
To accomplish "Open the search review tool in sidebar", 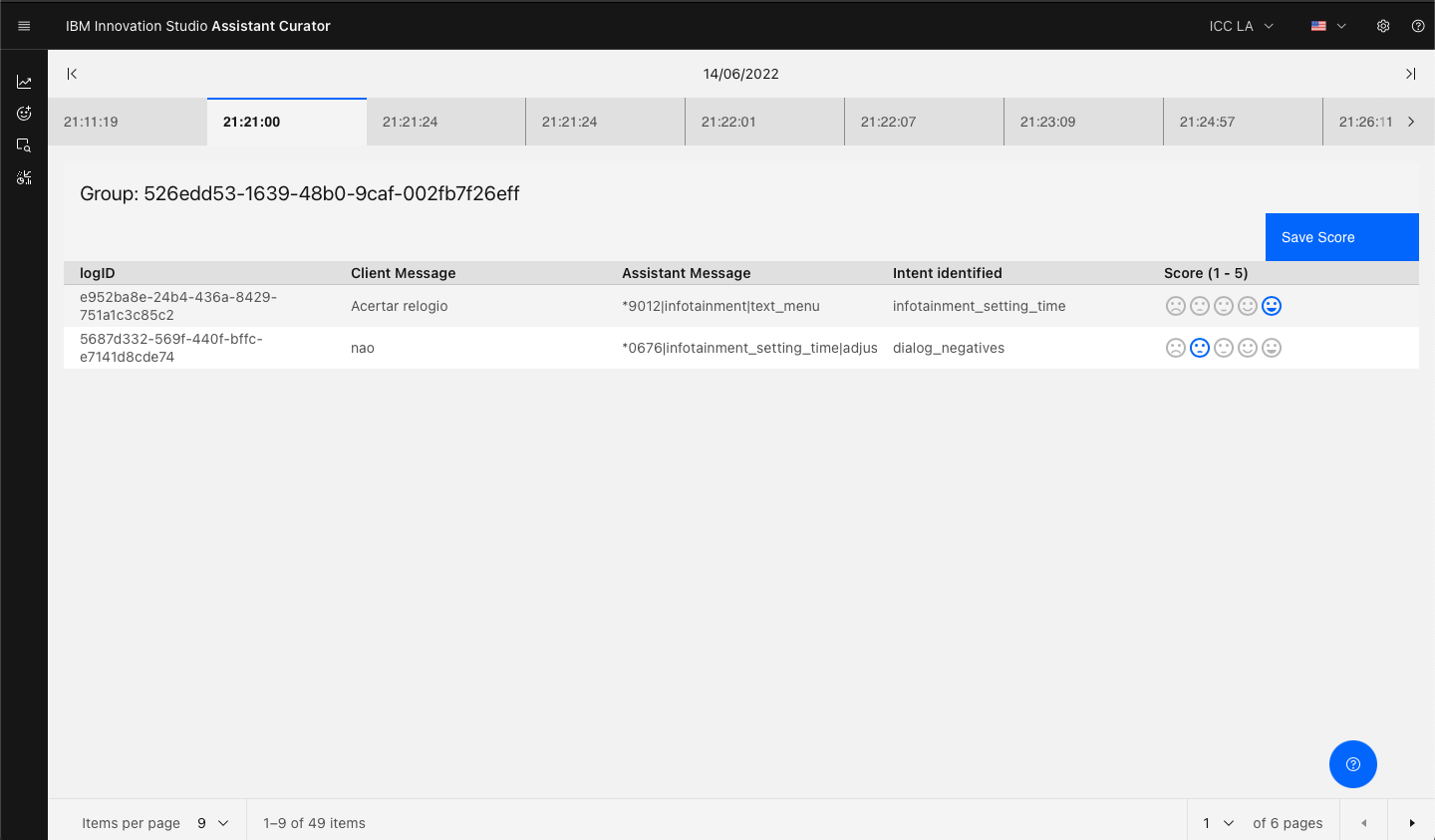I will 23,144.
